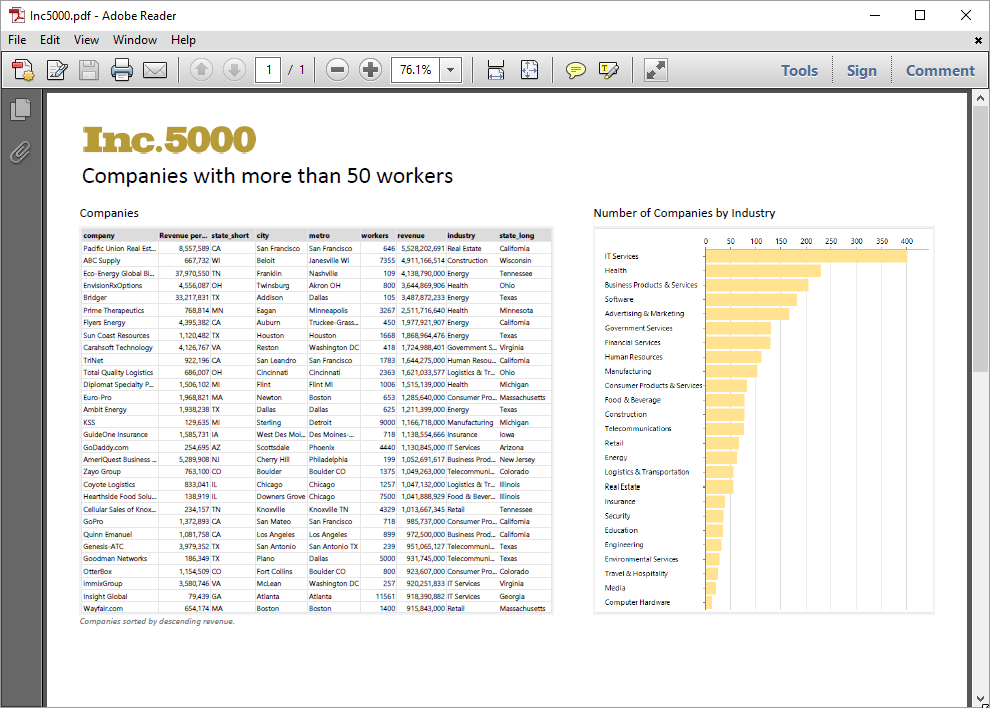This screenshot has width=990, height=708.
Task: Click the 'Zayo Group' company cell
Action: (x=119, y=472)
